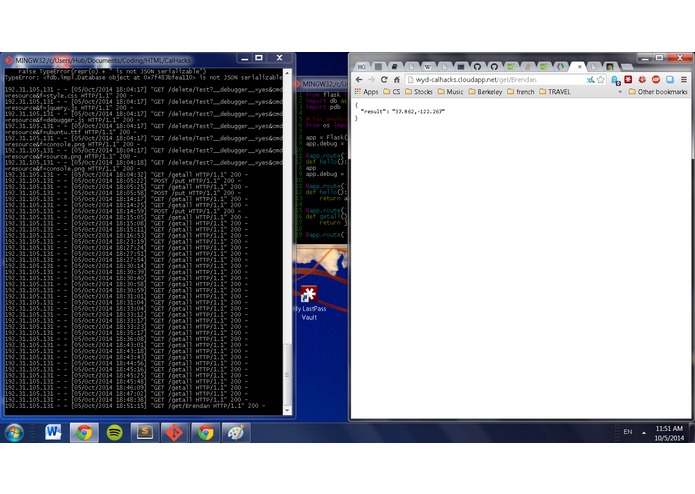Open the Berkeley bookmarks folder
695x494 pixels.
(x=485, y=92)
